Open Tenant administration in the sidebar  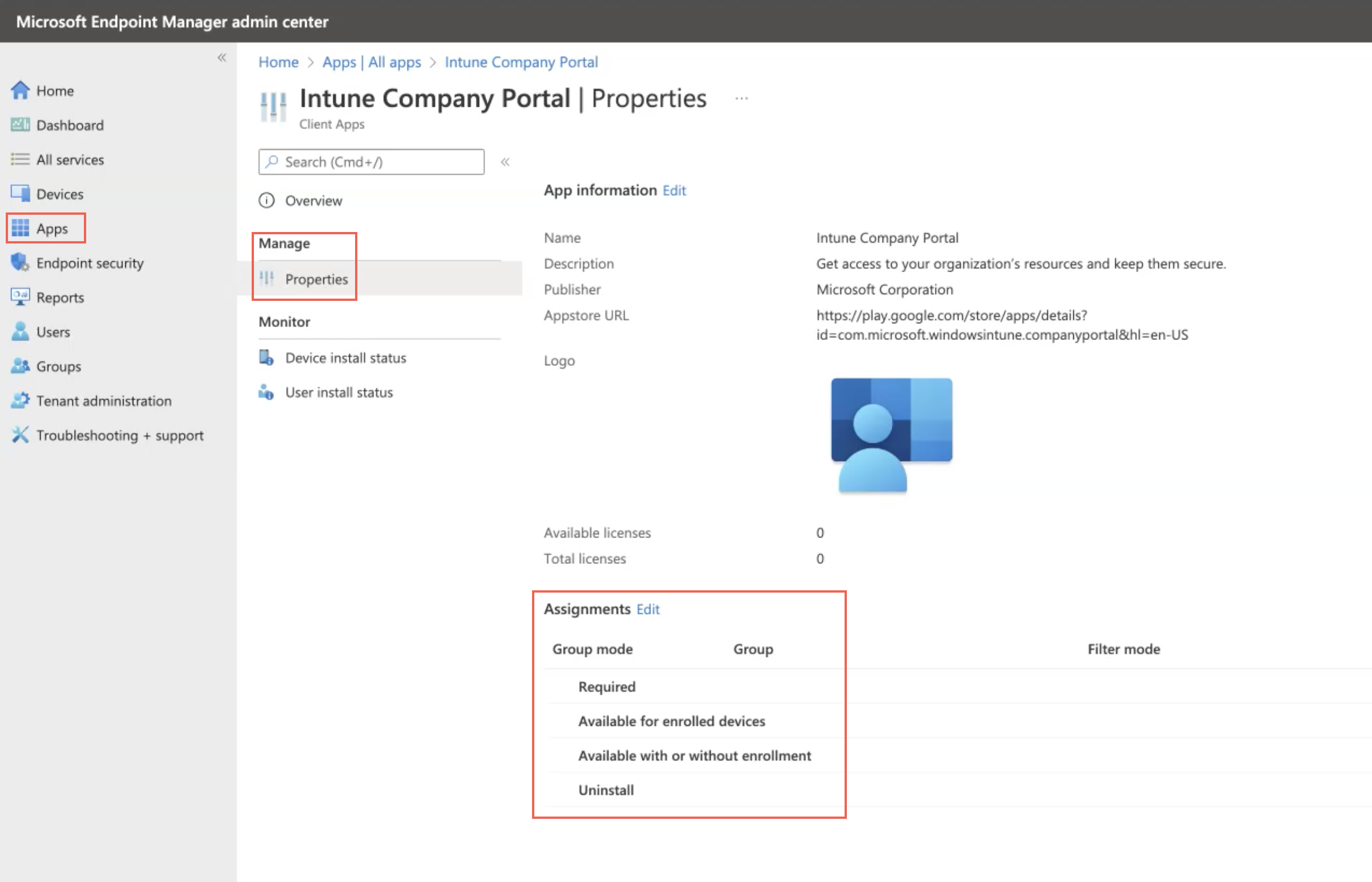104,401
